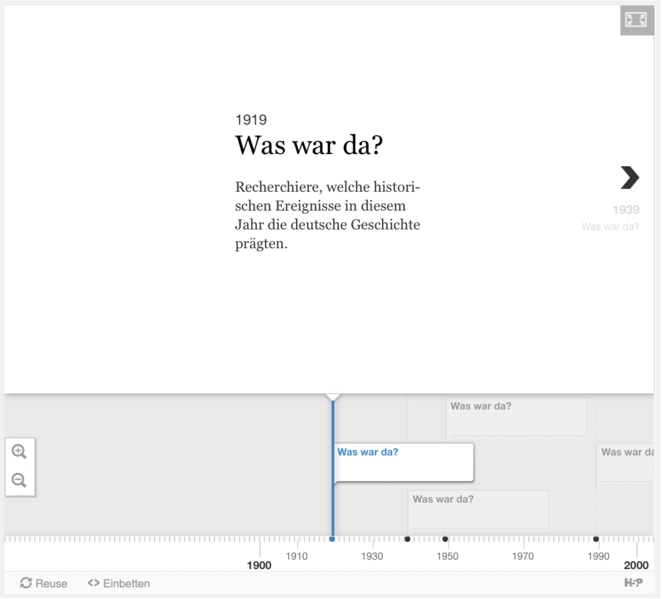Click the 1970 year label on axis
662x599 pixels.
[x=523, y=556]
